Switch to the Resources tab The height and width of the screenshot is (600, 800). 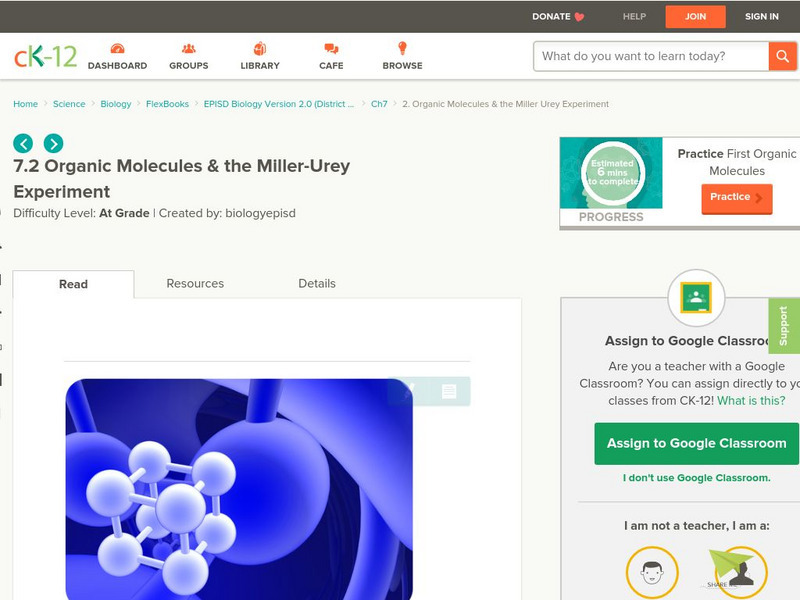(x=195, y=284)
